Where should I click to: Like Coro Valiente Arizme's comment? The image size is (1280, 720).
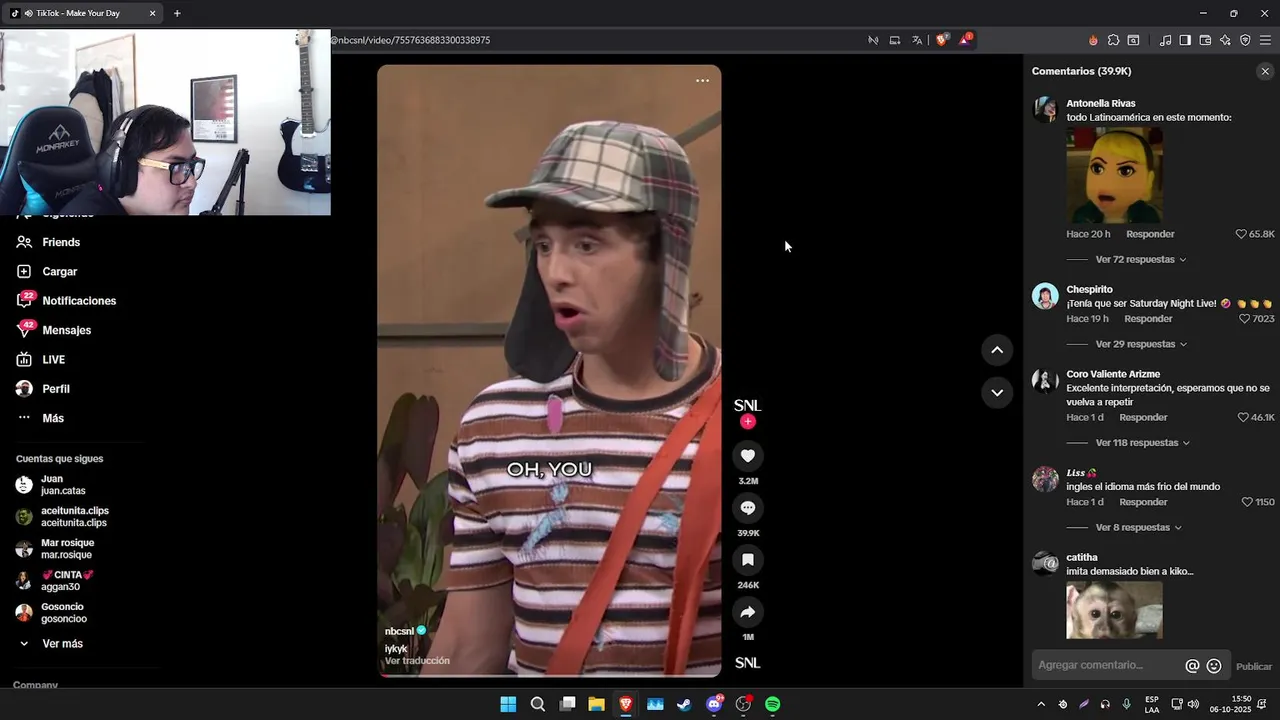(1243, 417)
